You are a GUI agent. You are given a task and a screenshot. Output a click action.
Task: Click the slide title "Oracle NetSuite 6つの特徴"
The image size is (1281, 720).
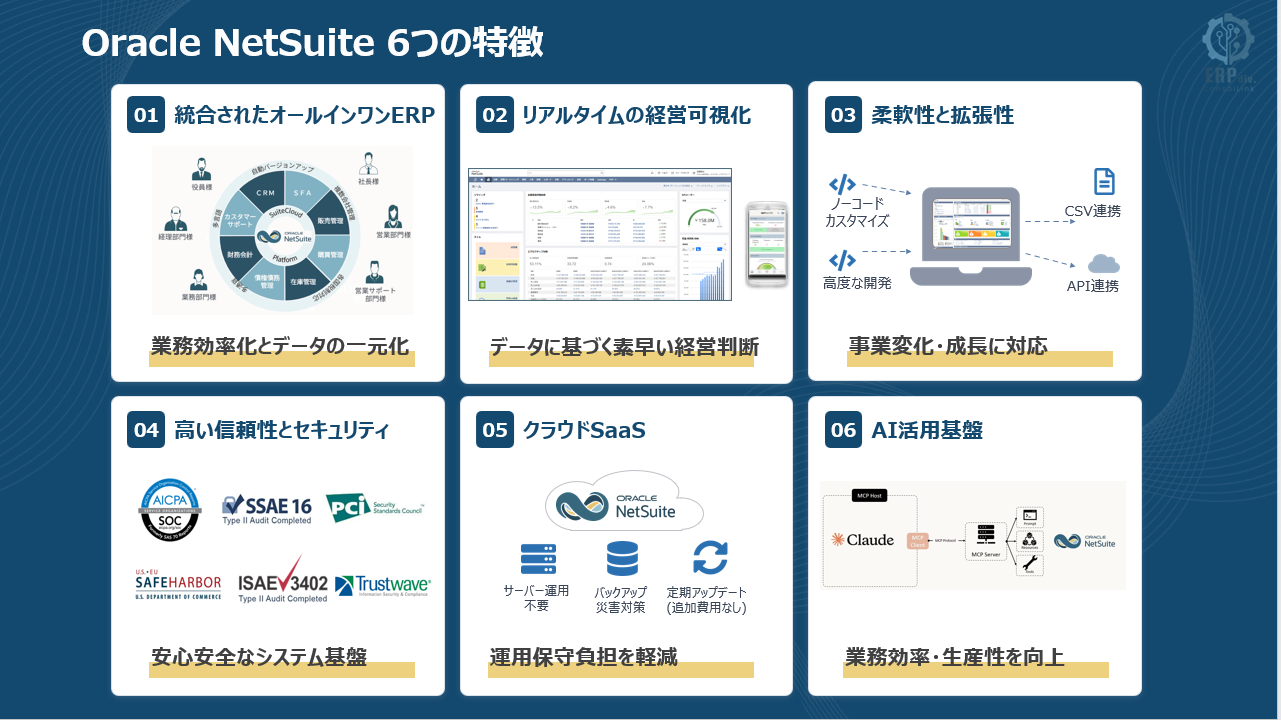(x=312, y=43)
